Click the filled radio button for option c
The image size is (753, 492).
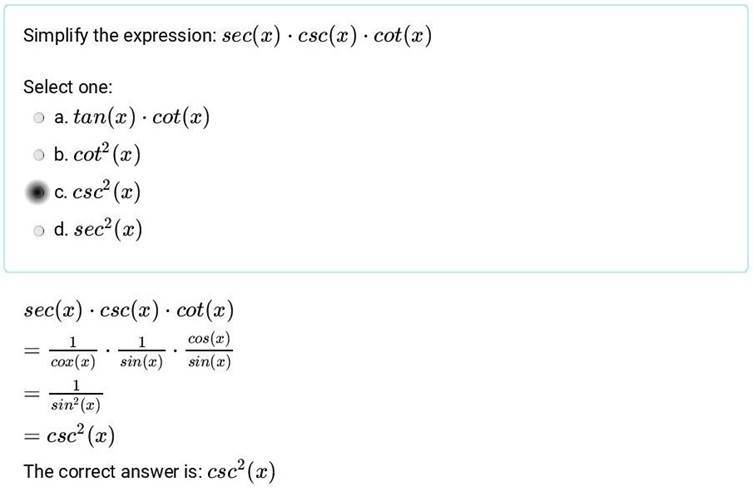(37, 192)
